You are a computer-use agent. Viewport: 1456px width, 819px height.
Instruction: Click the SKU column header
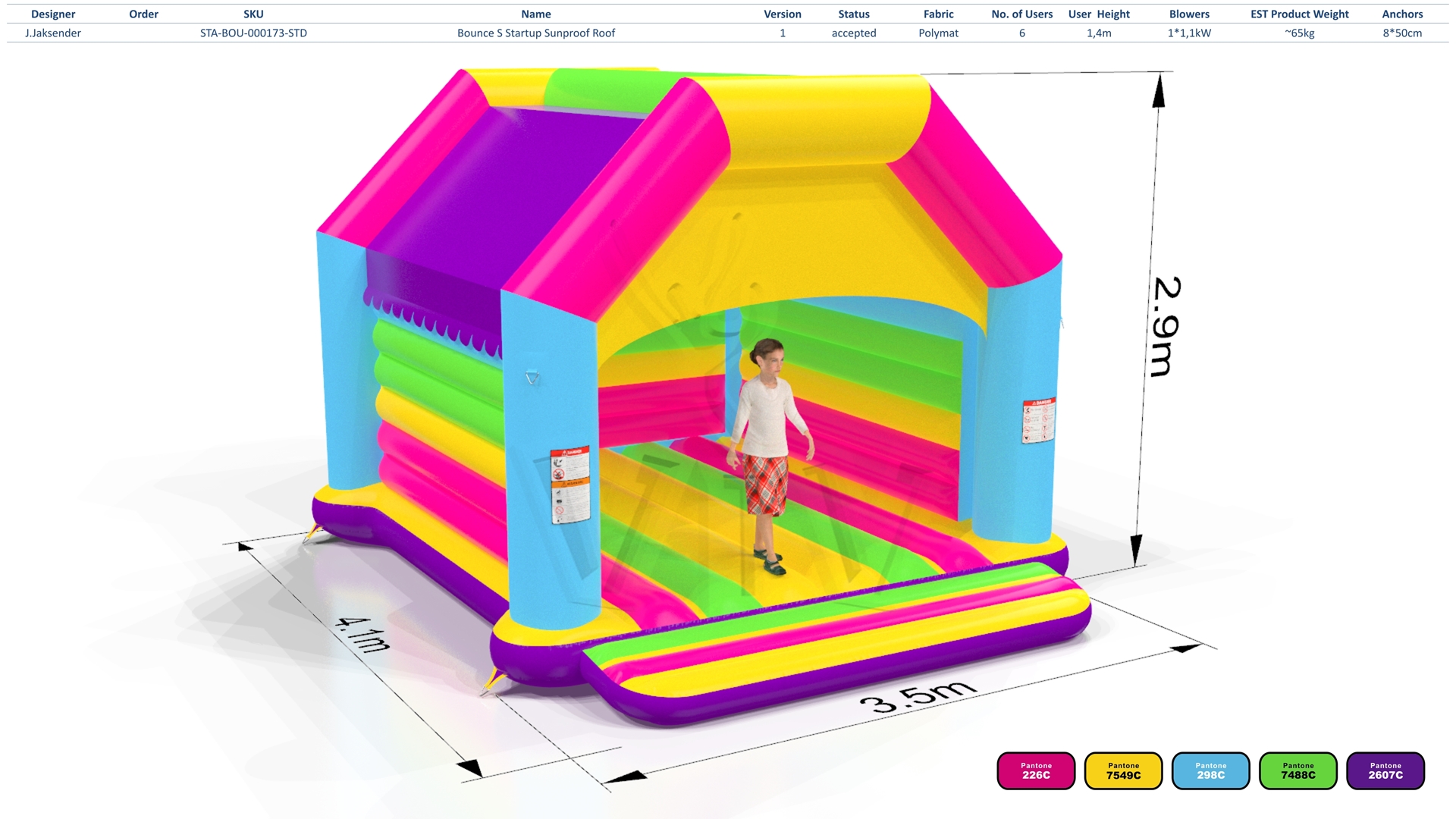pyautogui.click(x=253, y=14)
